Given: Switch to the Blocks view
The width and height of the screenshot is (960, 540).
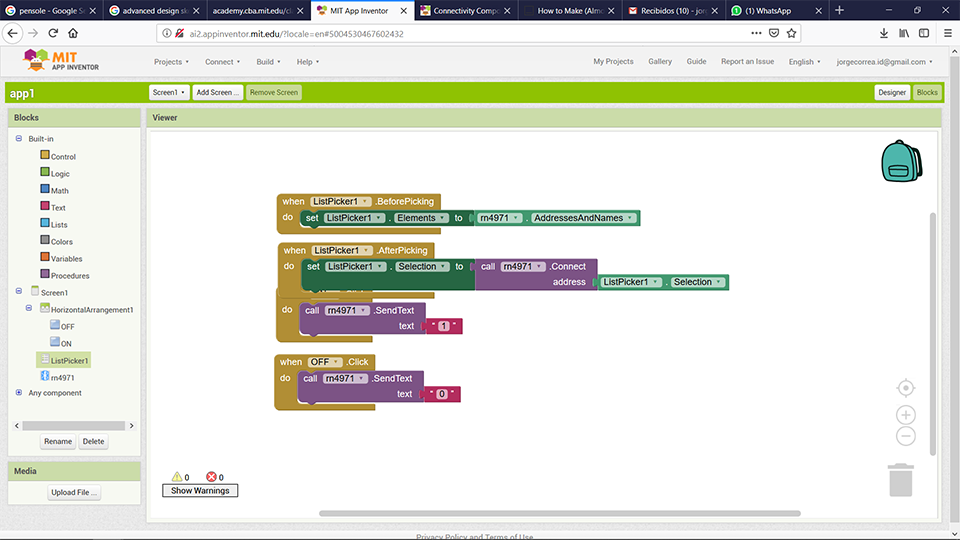Looking at the screenshot, I should click(x=927, y=92).
